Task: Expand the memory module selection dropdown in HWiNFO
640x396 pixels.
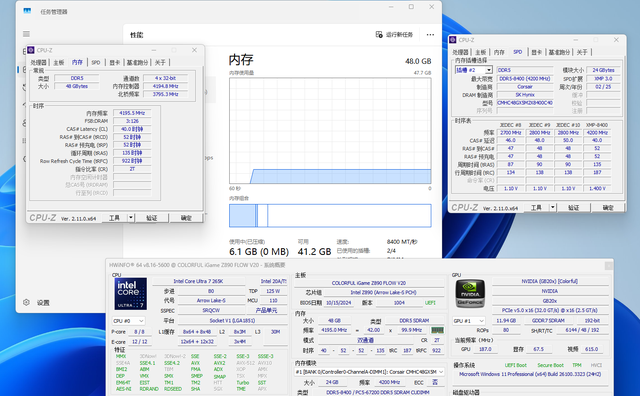Action: [x=369, y=372]
